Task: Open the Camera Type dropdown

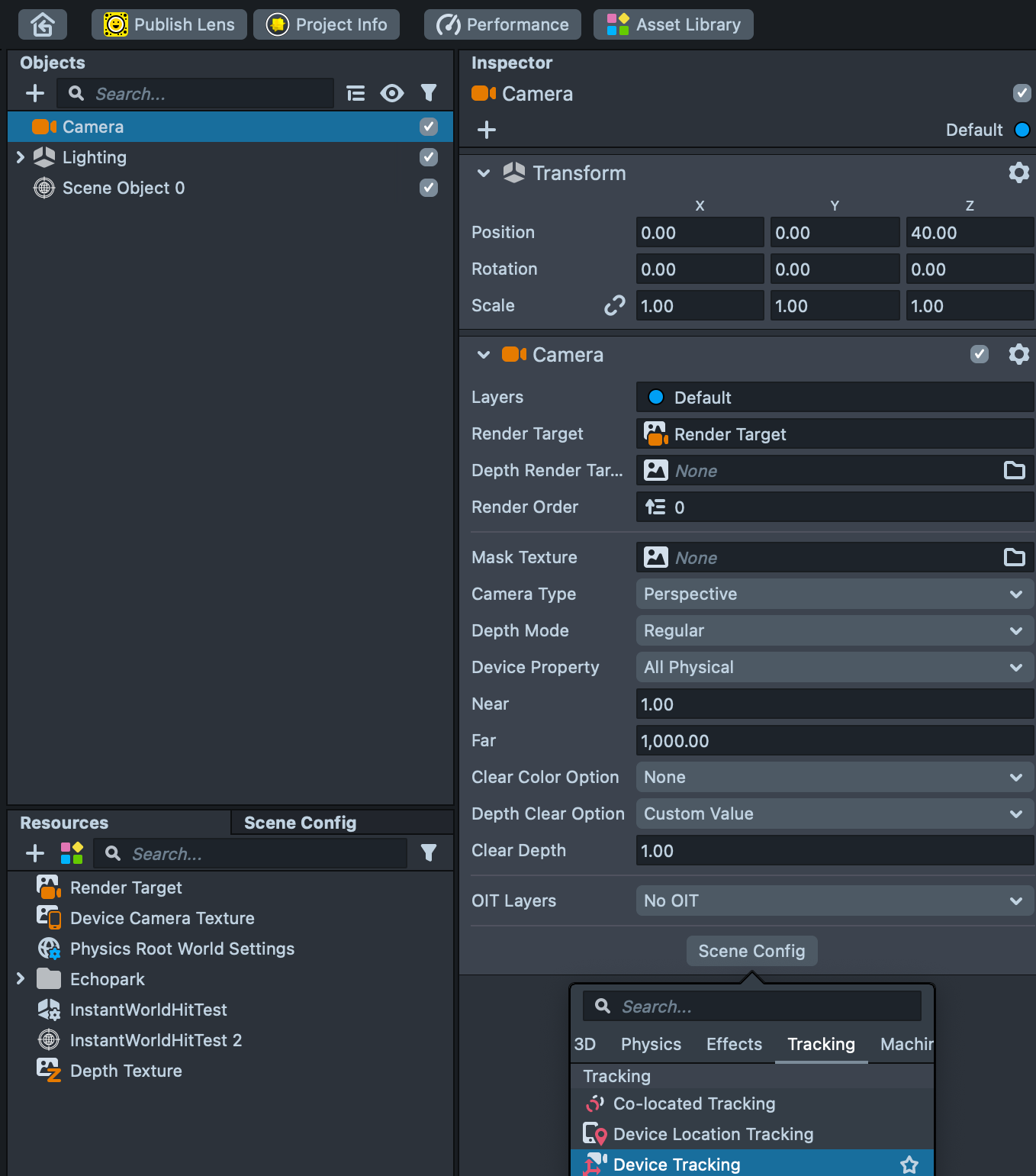Action: pyautogui.click(x=835, y=594)
